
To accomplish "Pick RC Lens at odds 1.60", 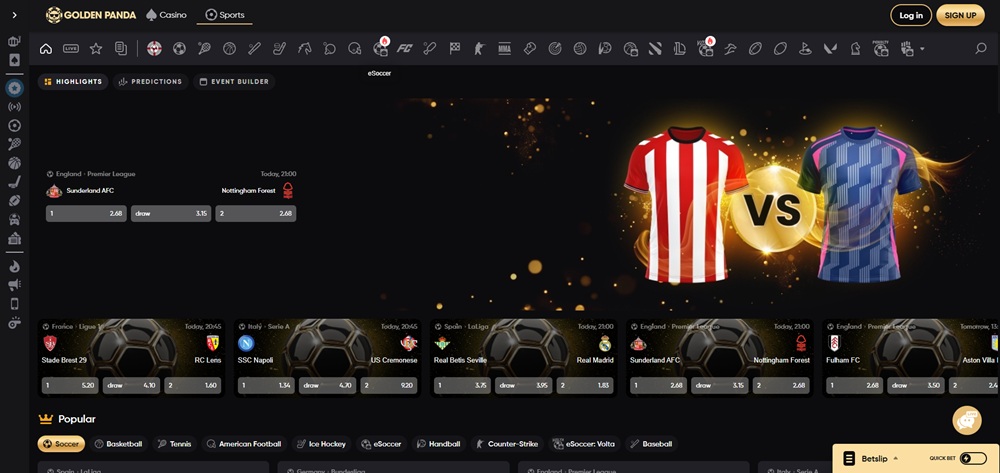I will point(193,385).
